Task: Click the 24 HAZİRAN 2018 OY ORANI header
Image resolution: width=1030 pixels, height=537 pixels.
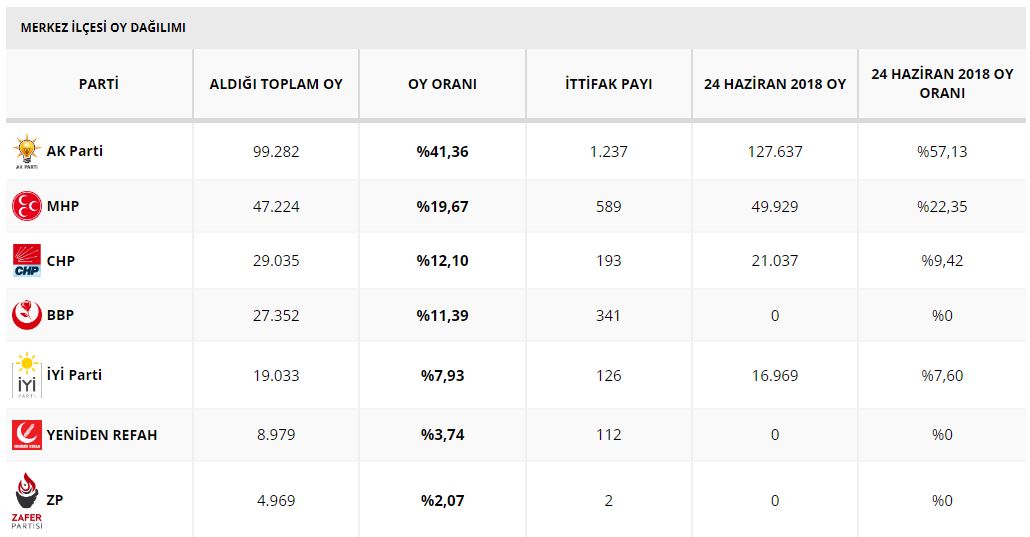Action: [942, 84]
